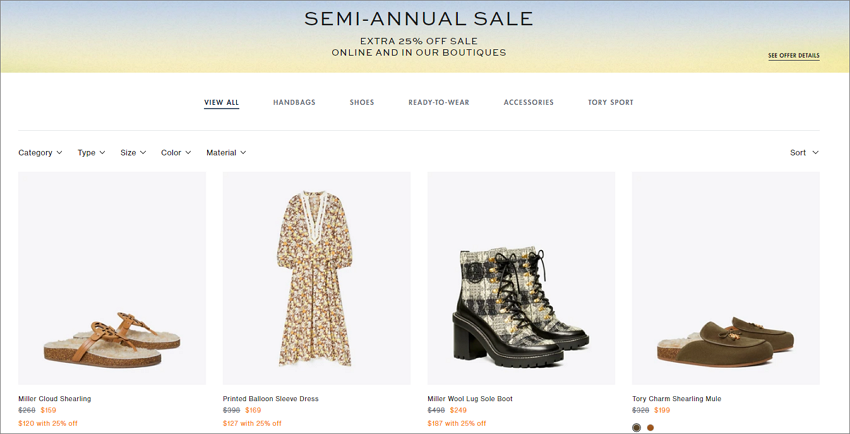Switch to the Handbags tab
Screen dimensions: 850x434
pos(294,102)
